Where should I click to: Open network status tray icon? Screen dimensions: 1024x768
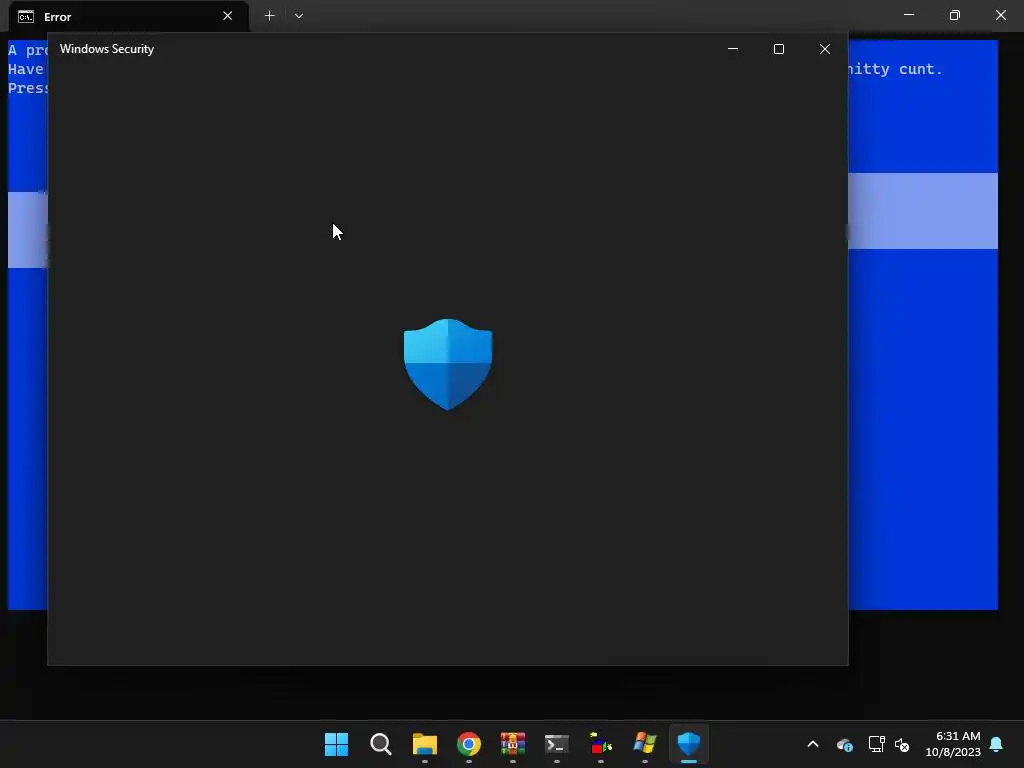click(876, 744)
